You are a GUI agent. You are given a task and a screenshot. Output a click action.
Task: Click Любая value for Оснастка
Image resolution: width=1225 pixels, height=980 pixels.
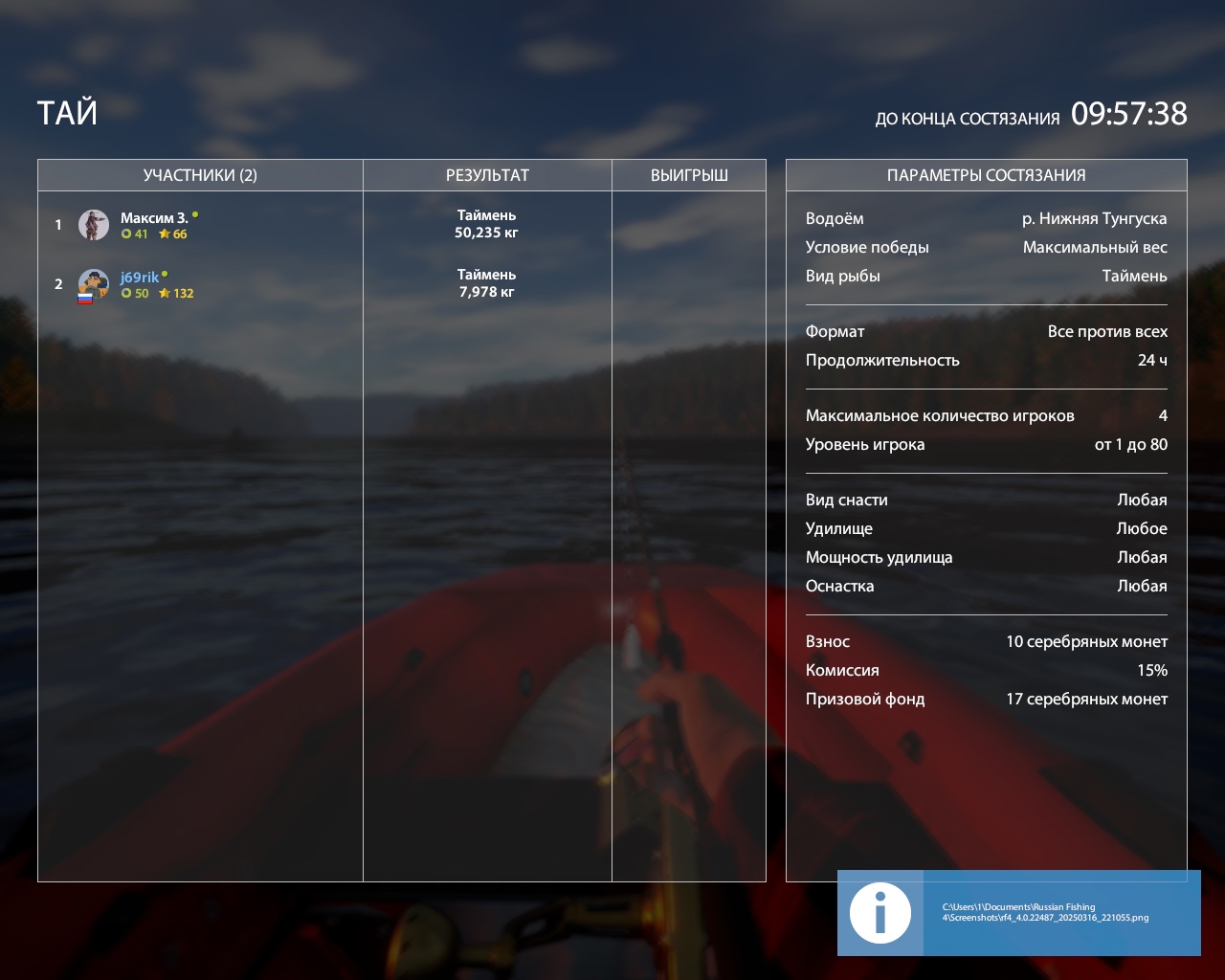click(1142, 586)
